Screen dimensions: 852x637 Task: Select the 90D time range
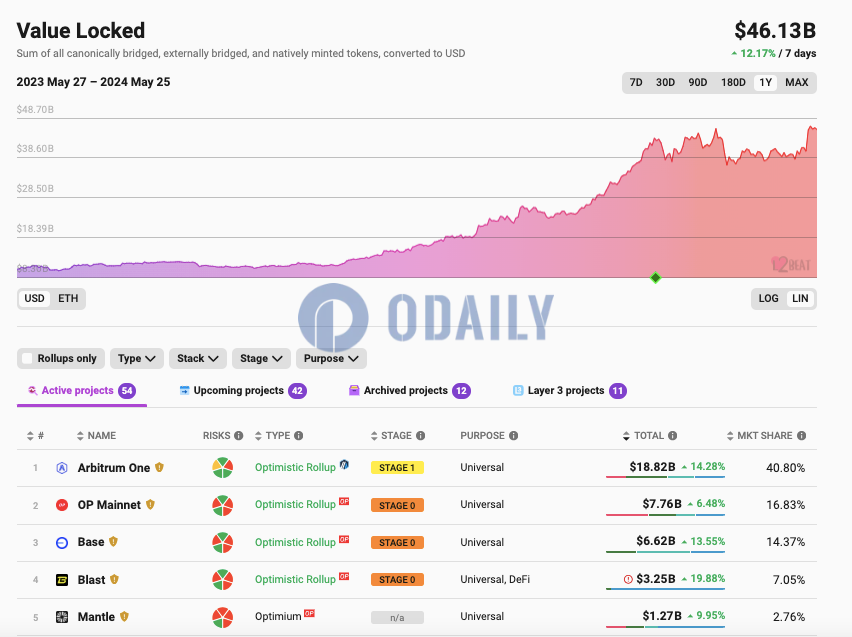698,83
